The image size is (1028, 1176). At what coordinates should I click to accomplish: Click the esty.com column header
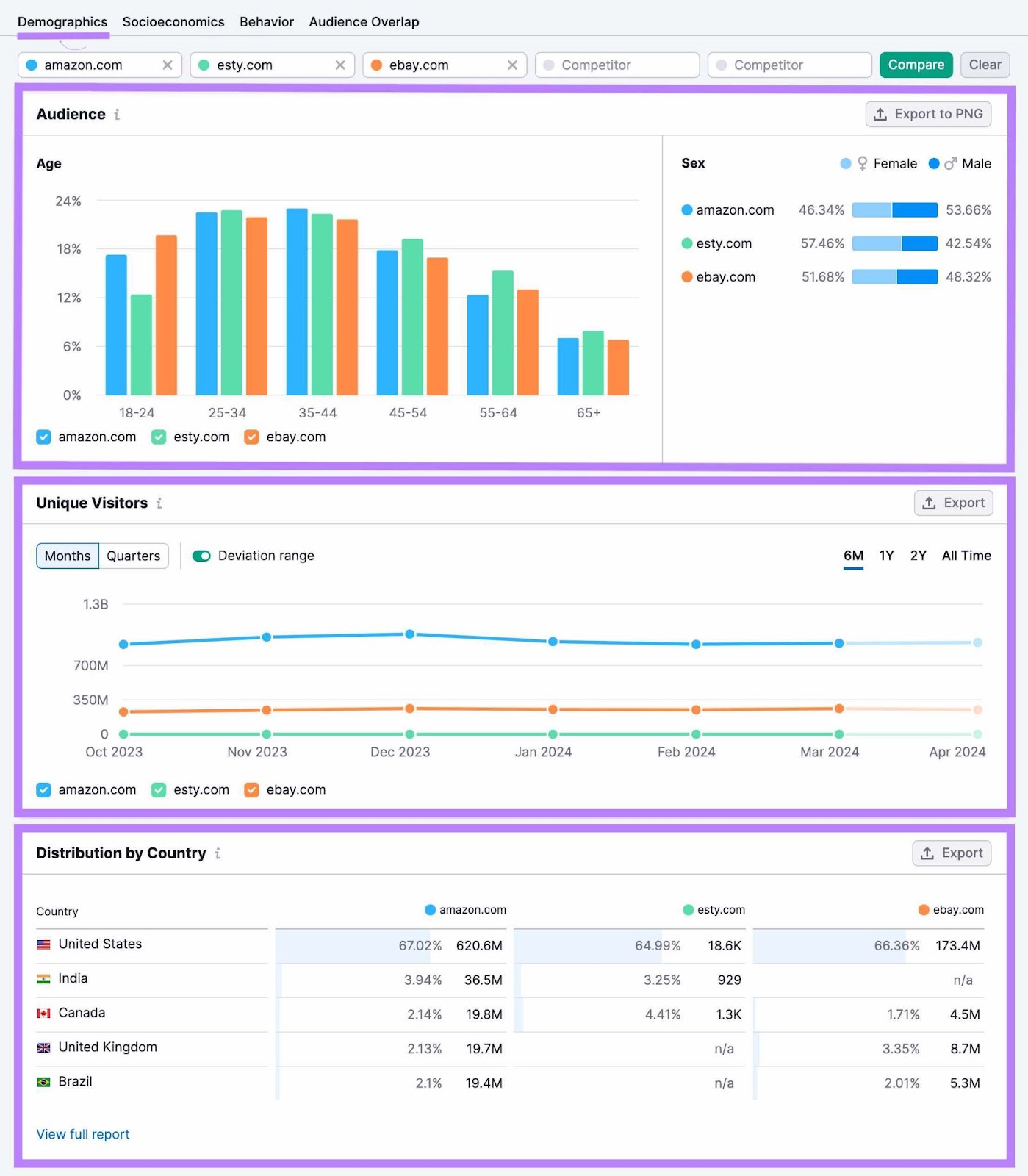point(714,910)
